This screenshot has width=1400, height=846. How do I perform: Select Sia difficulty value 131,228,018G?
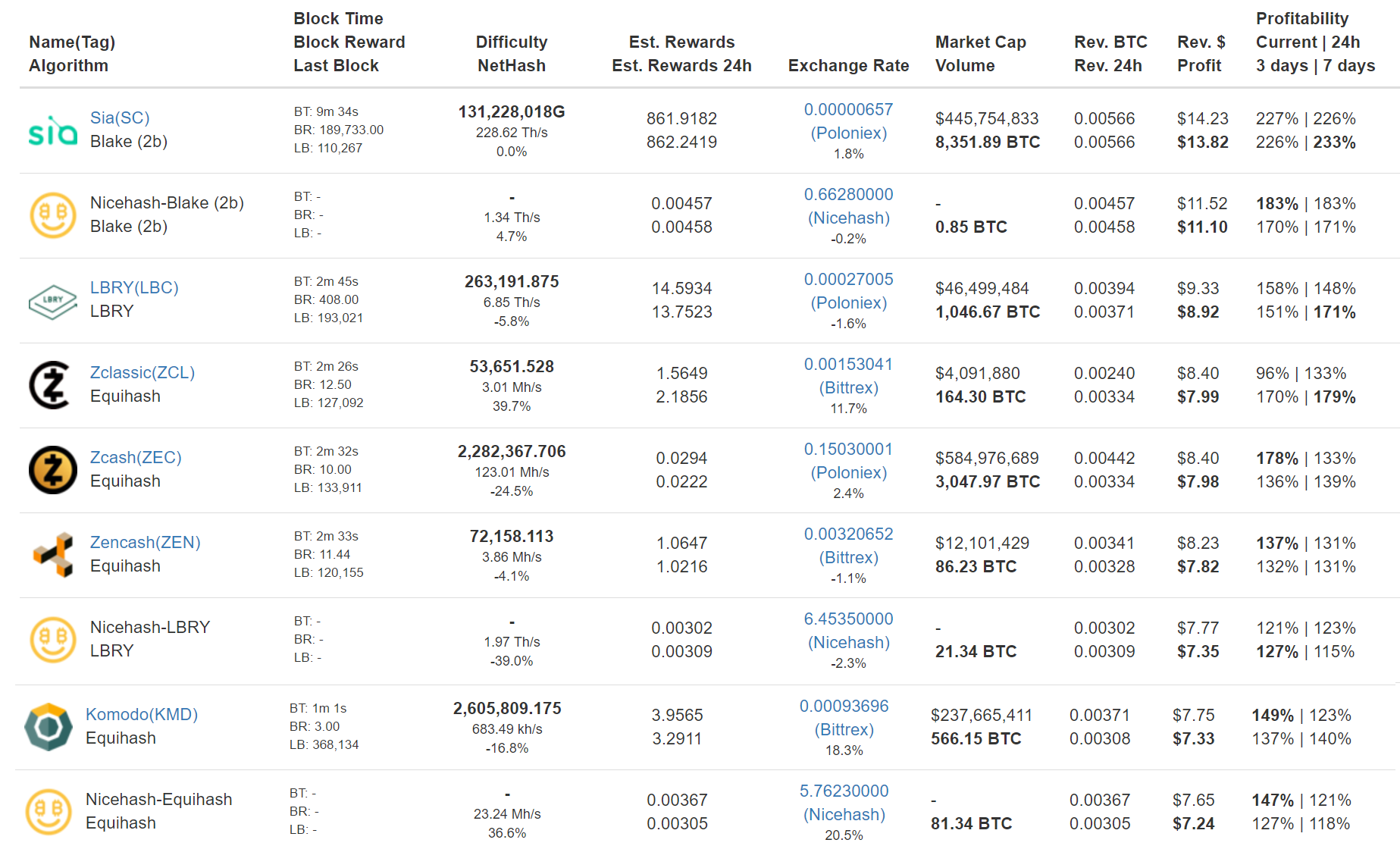coord(512,112)
